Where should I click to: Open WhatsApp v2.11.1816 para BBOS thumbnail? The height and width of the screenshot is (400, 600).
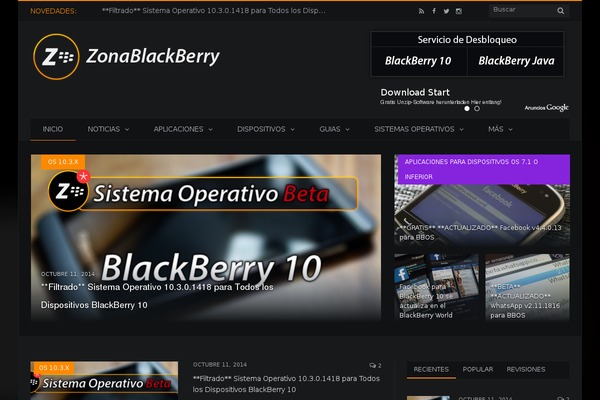(527, 286)
